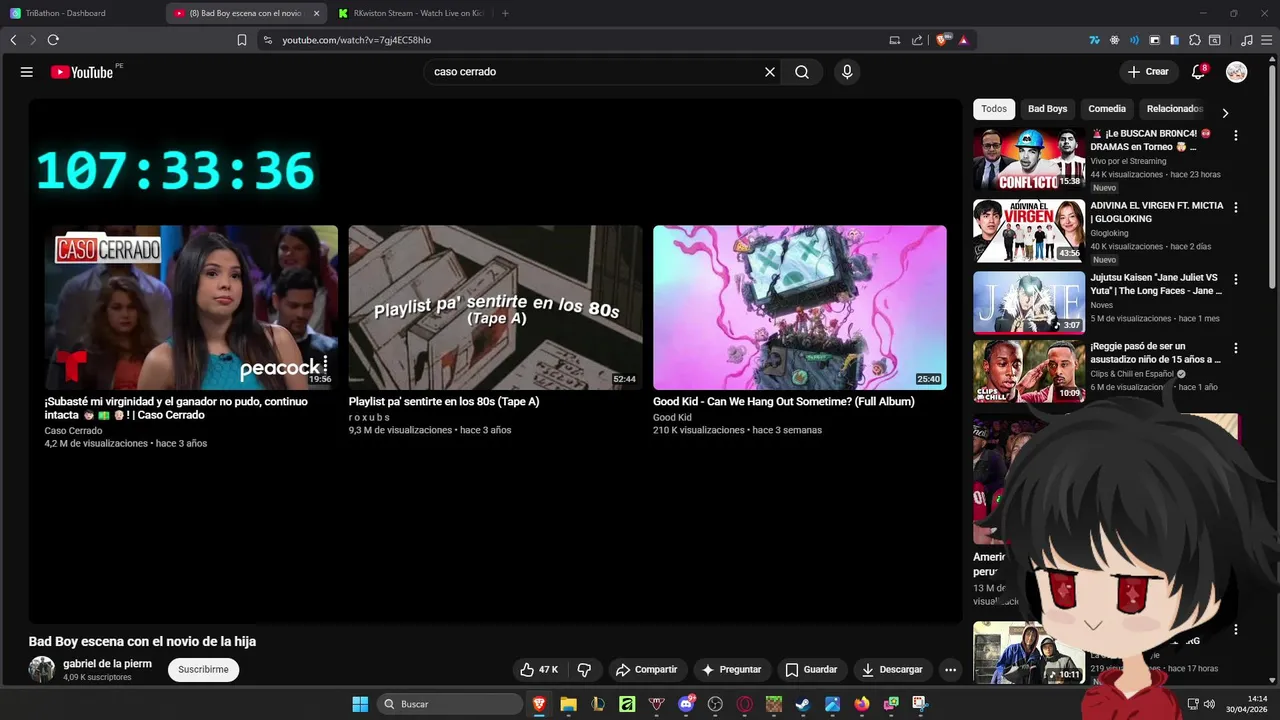Screen dimensions: 1280x720
Task: Click the search magnifier button
Action: pyautogui.click(x=802, y=72)
